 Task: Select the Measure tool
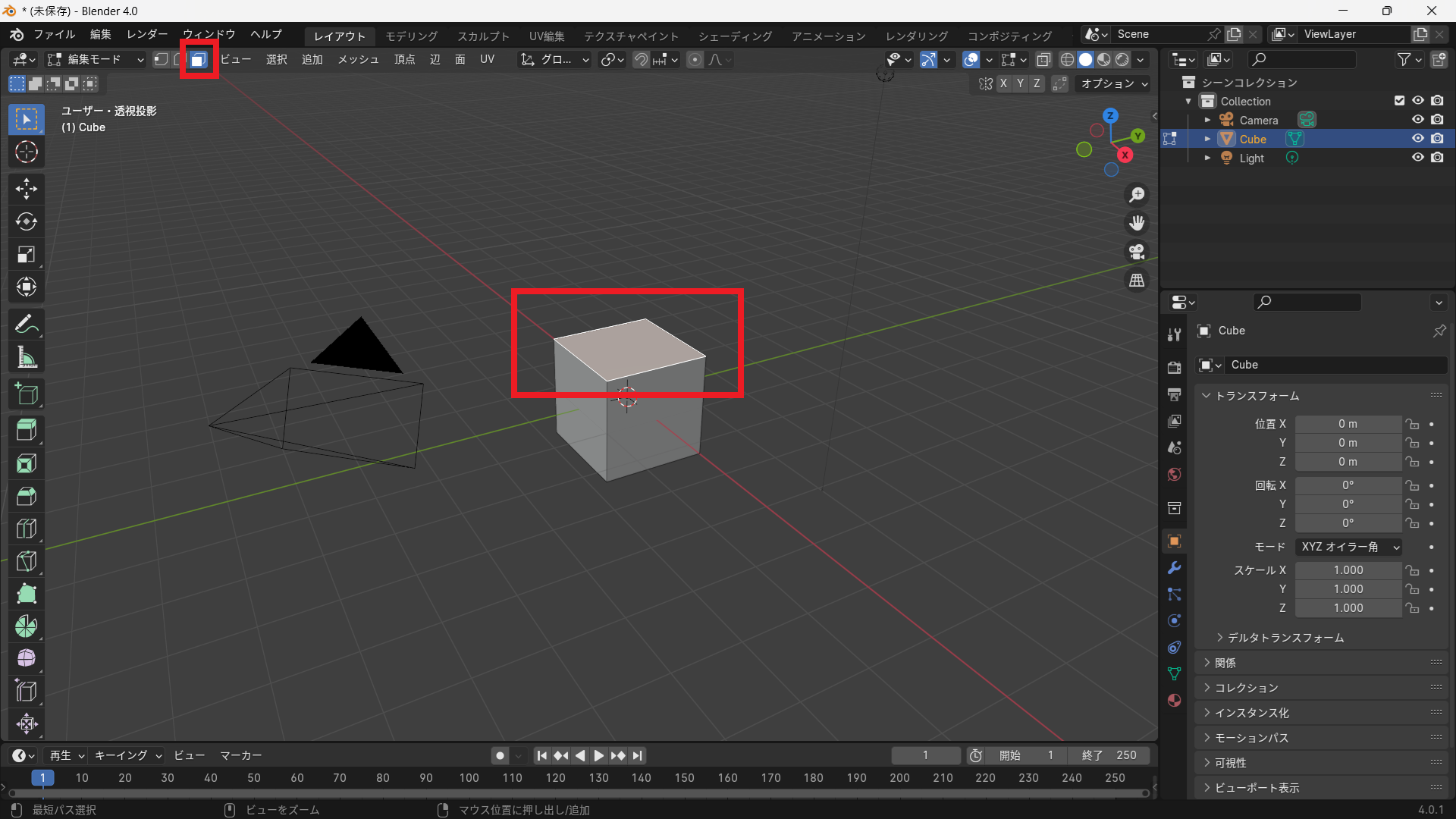[x=27, y=357]
